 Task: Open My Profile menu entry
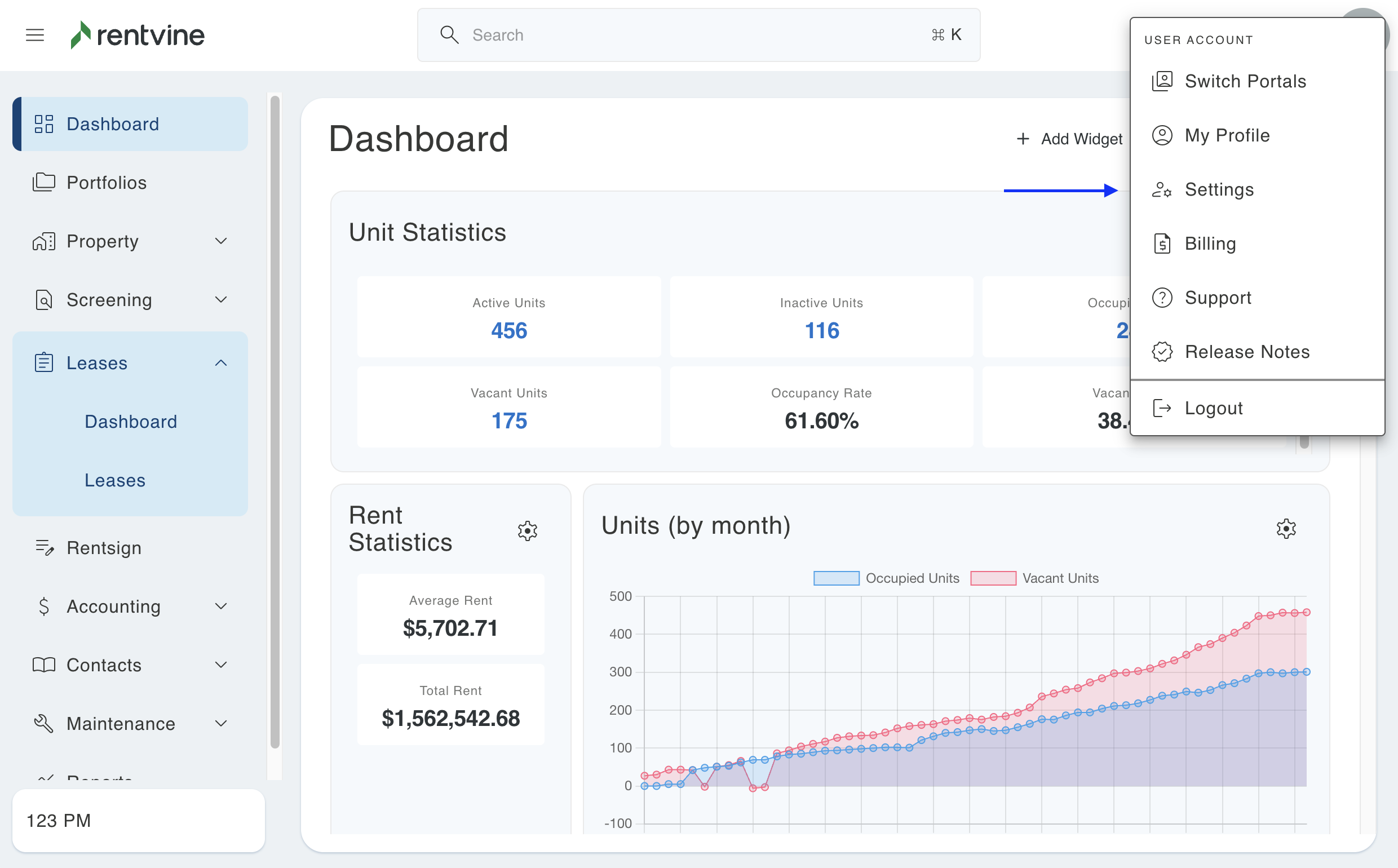1227,135
